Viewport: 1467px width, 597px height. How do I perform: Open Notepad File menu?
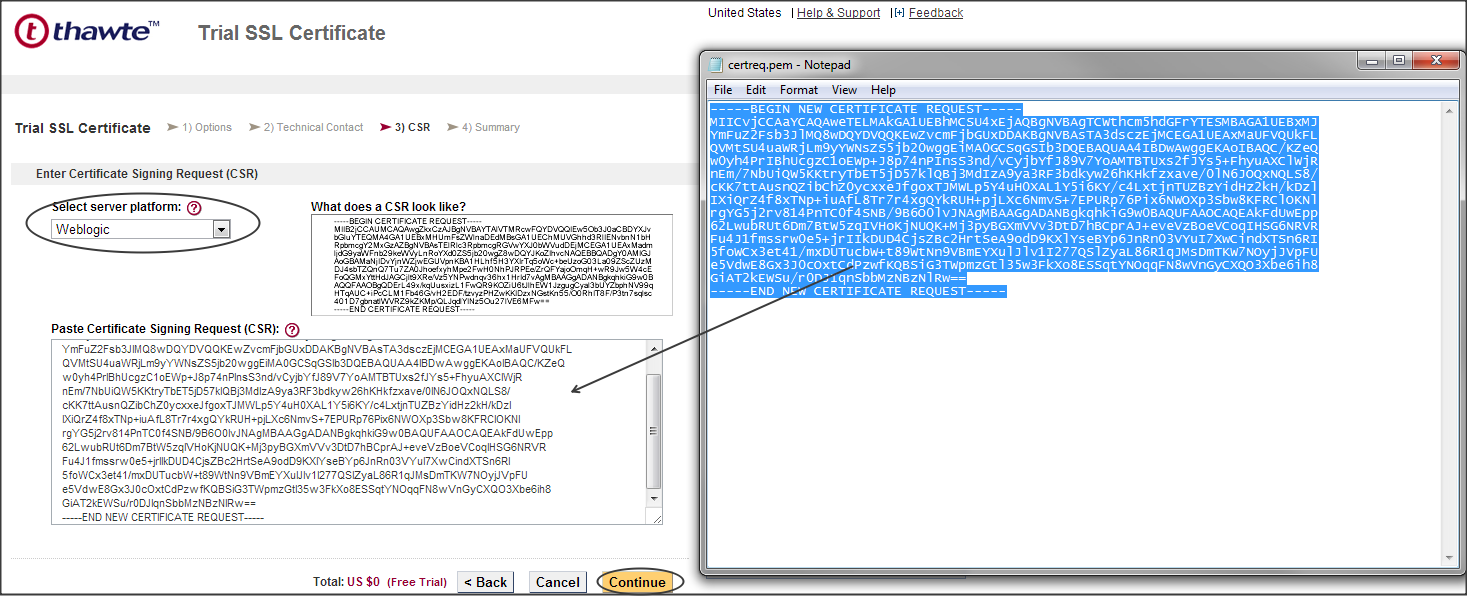[x=723, y=90]
